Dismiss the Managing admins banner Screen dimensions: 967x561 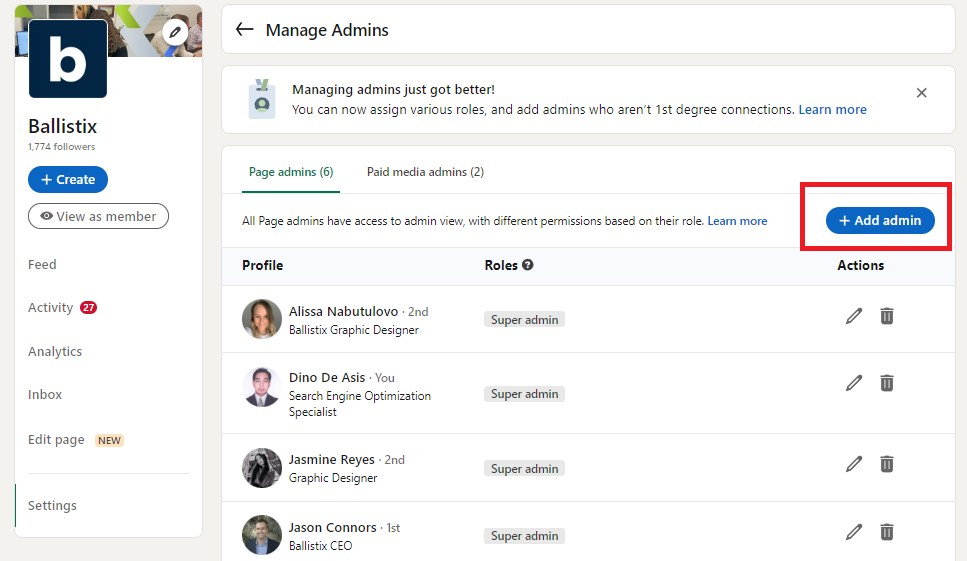[921, 93]
